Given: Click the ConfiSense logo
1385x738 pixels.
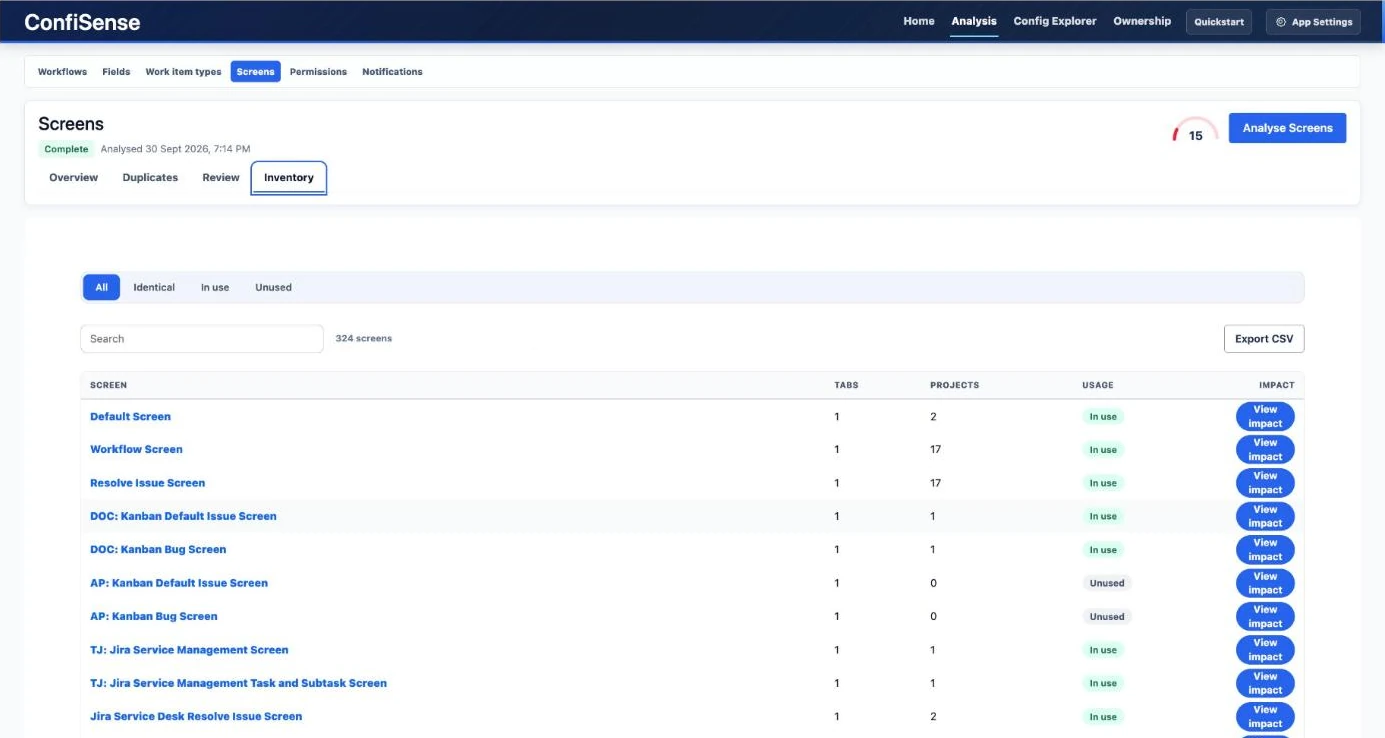Looking at the screenshot, I should point(82,22).
